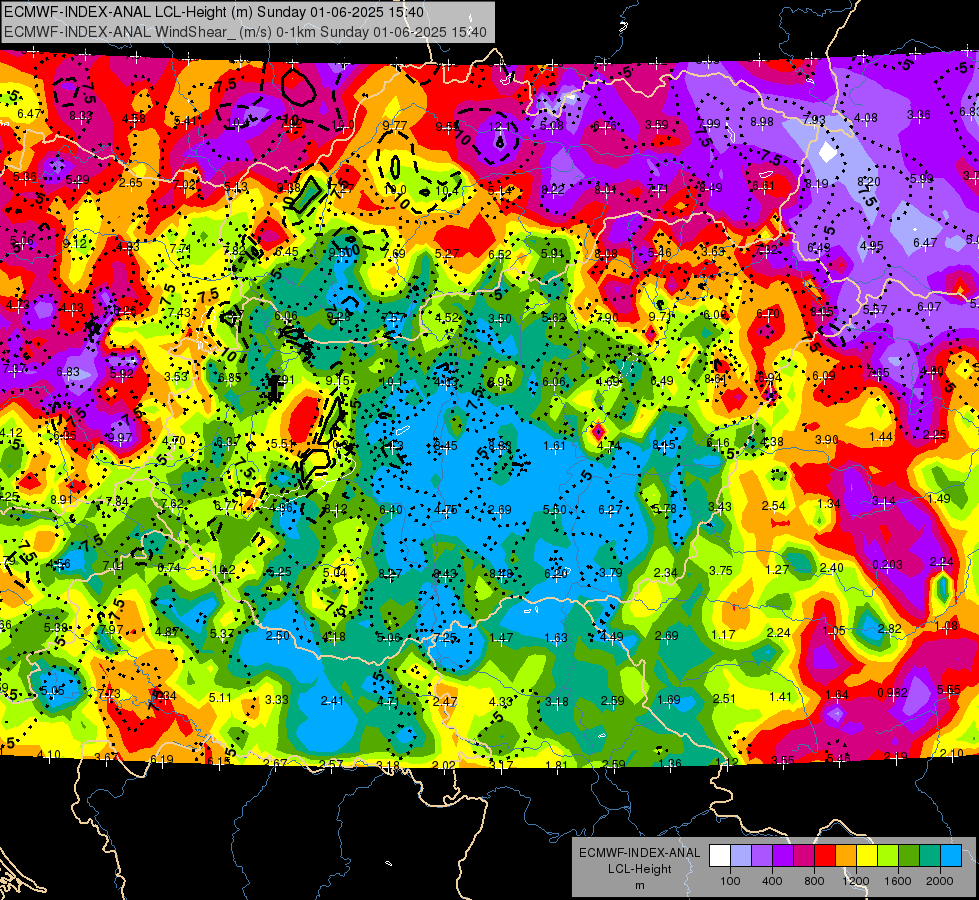Click the grid value '6.27'

[x=609, y=510]
